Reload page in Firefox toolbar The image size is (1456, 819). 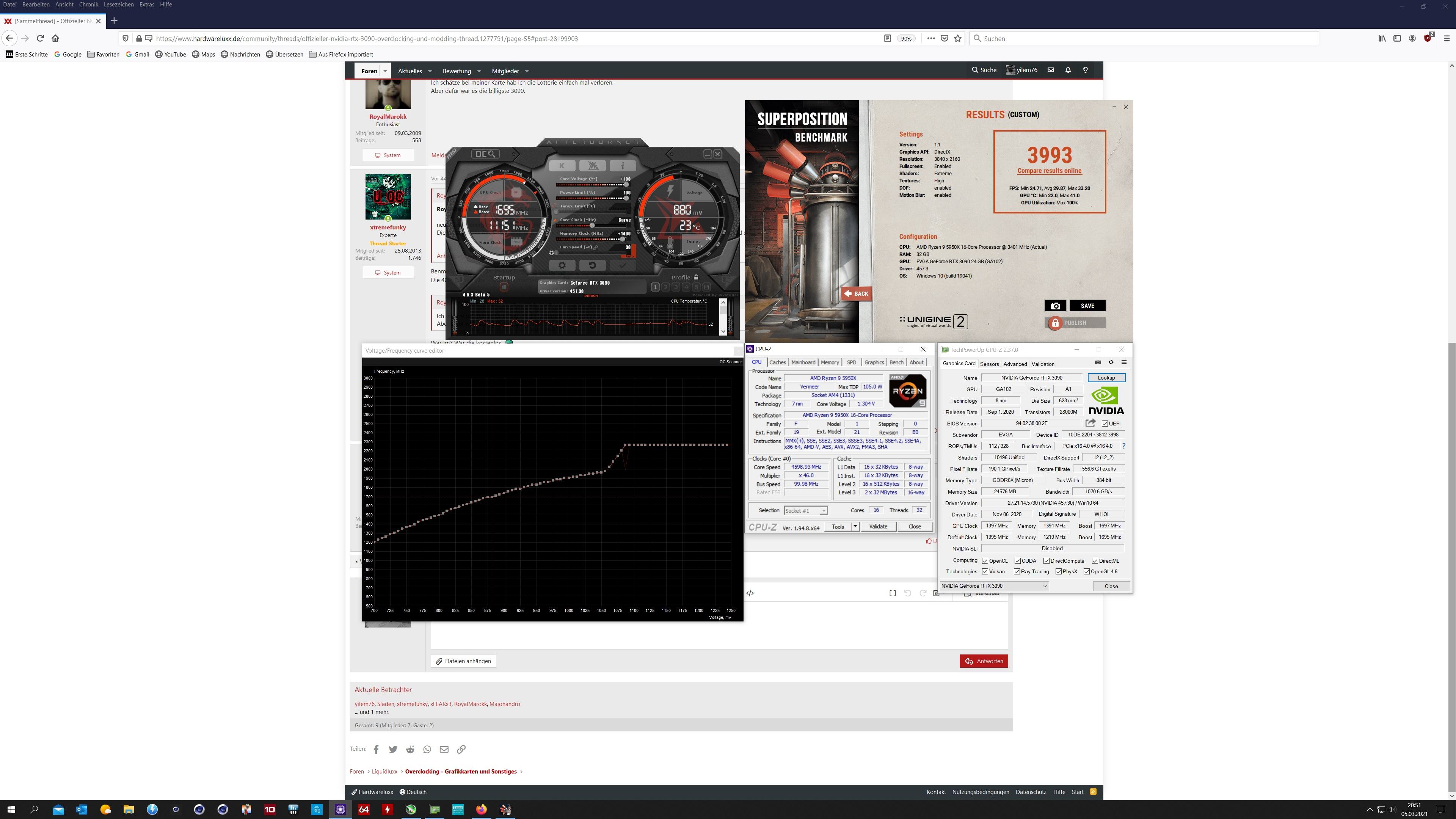coord(40,38)
